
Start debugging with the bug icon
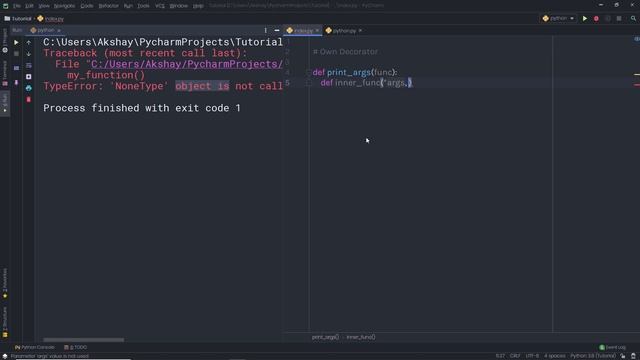pyautogui.click(x=596, y=18)
